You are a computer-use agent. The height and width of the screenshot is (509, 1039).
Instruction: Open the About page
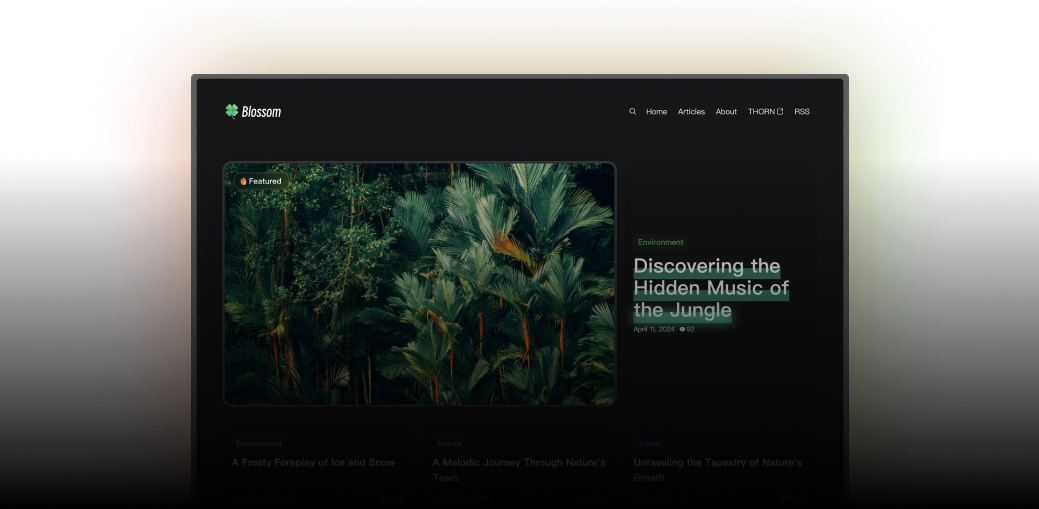pos(726,112)
